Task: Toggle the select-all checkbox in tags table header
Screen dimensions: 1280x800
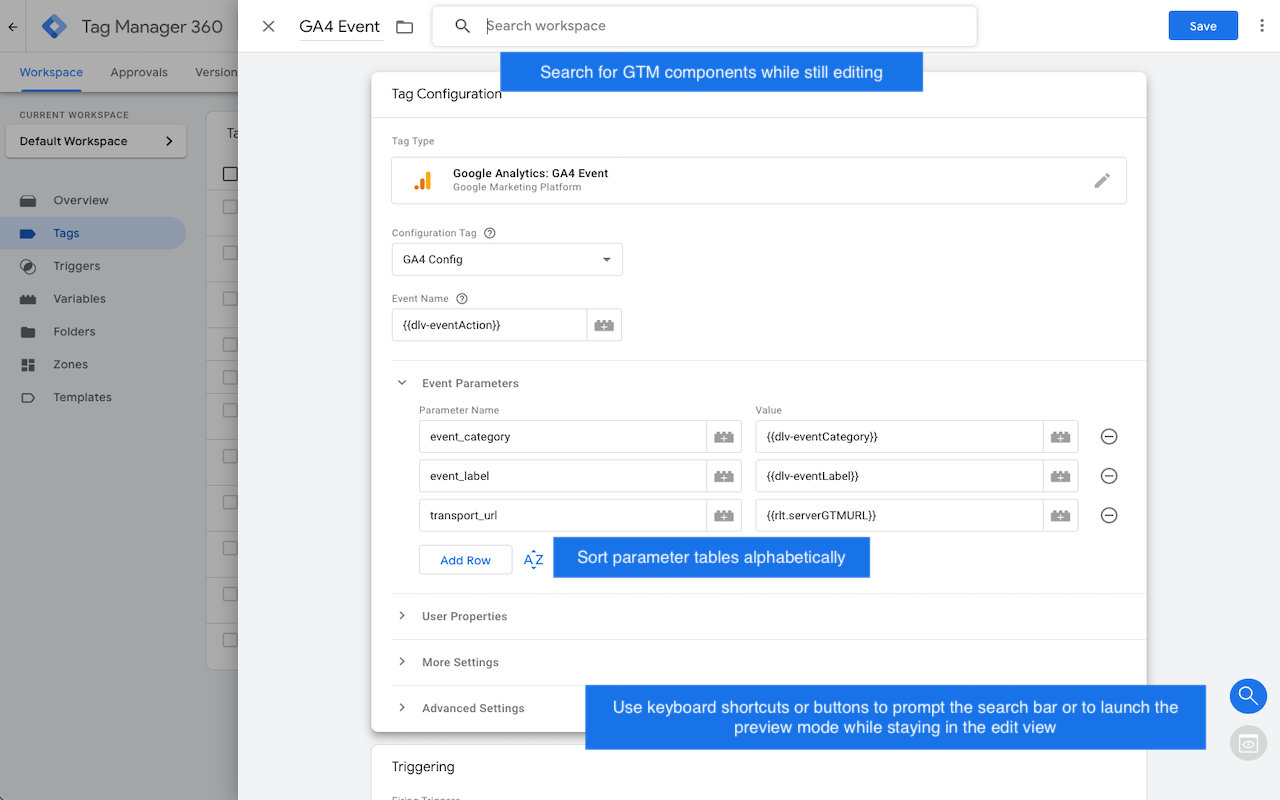Action: point(230,174)
